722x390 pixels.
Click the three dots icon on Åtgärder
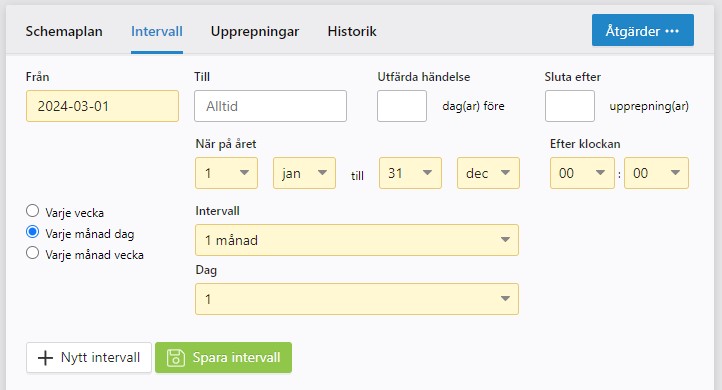tap(672, 31)
